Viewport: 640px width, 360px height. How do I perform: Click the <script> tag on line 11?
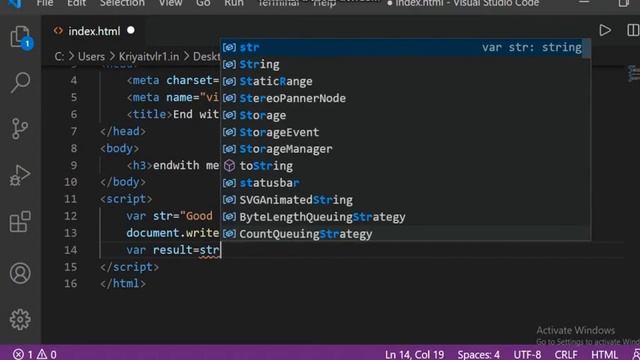(x=126, y=199)
